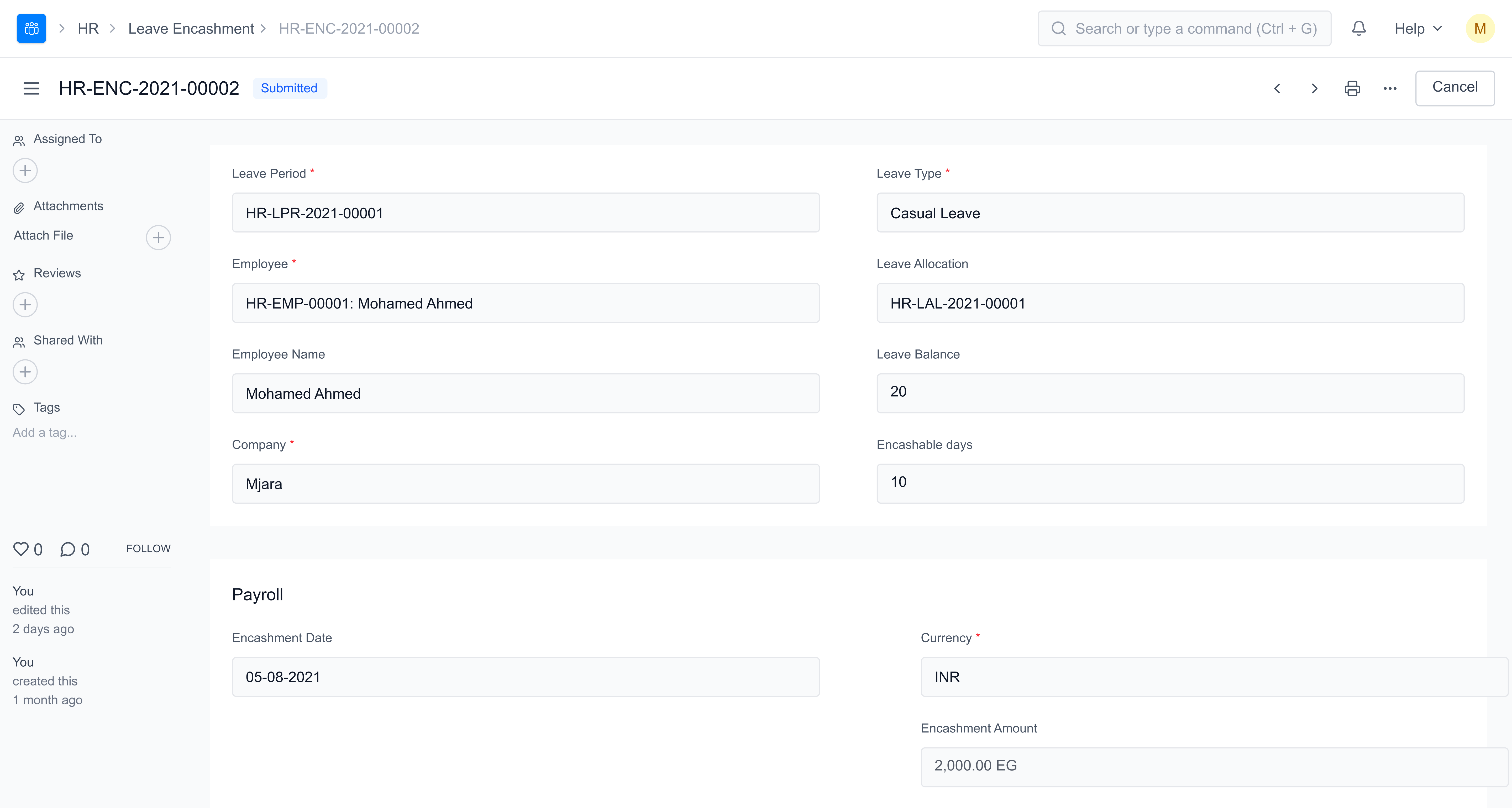Add a review with plus button

(25, 305)
